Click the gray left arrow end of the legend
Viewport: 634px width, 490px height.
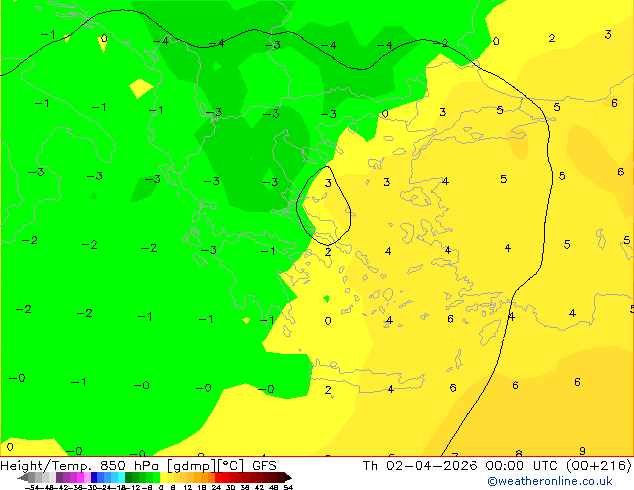[23, 477]
